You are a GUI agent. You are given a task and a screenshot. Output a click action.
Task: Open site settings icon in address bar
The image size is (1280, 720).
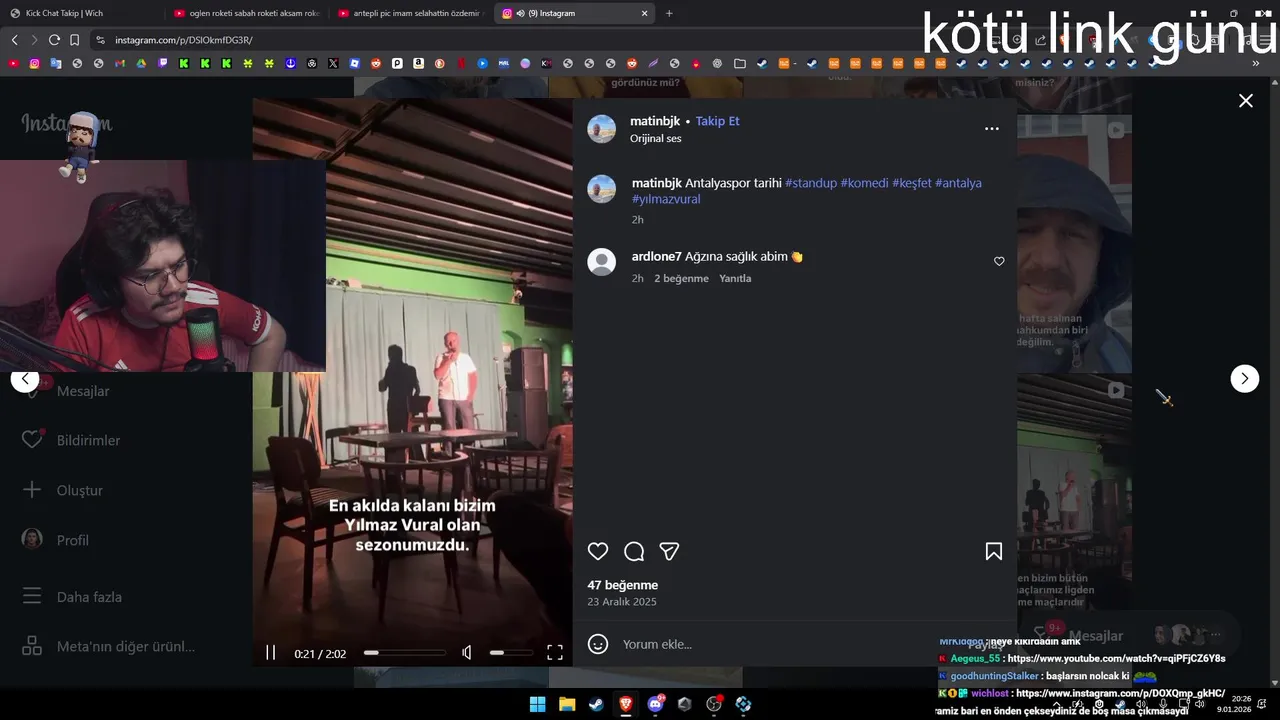(x=100, y=40)
